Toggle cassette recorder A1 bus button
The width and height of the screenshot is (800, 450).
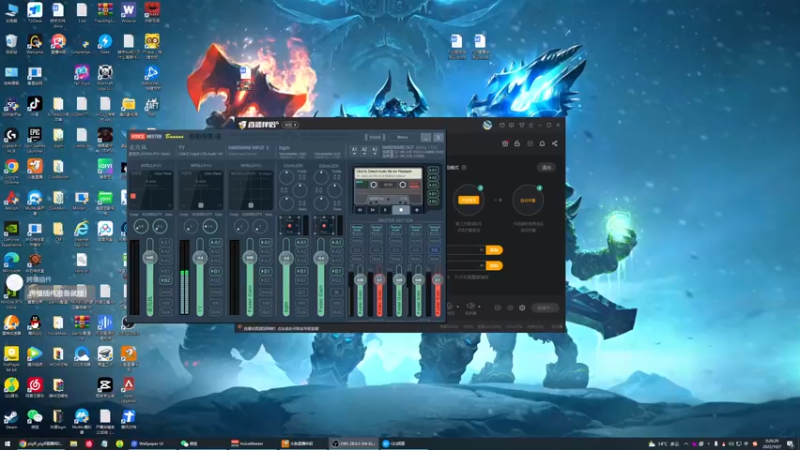click(x=433, y=170)
